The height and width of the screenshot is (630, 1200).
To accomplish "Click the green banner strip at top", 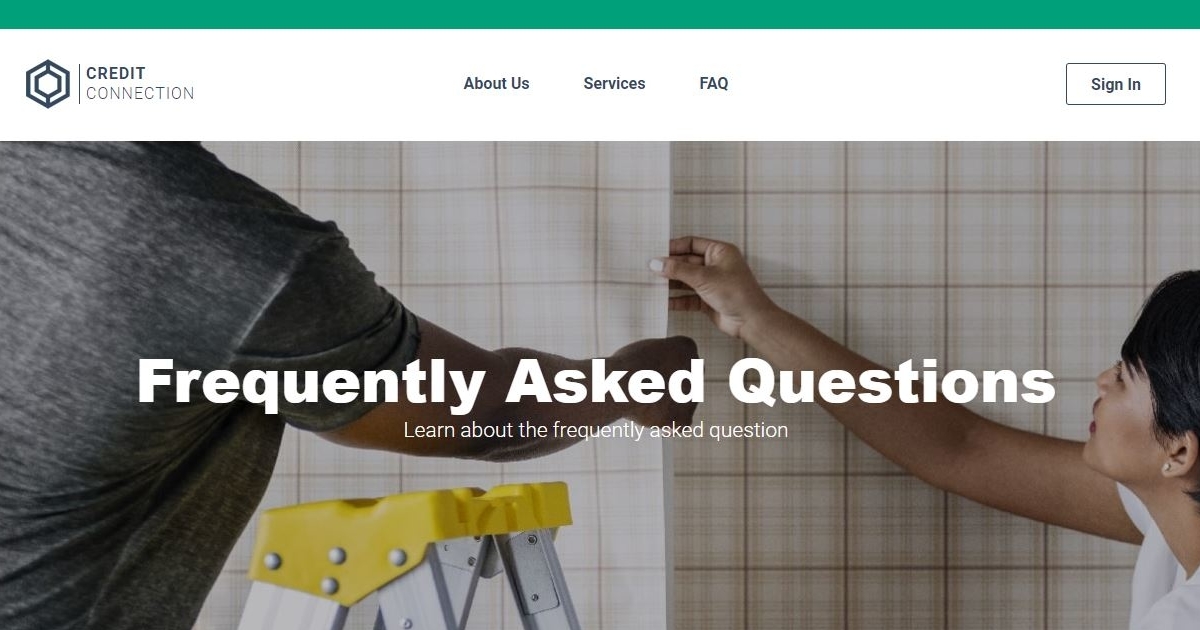I will [600, 14].
